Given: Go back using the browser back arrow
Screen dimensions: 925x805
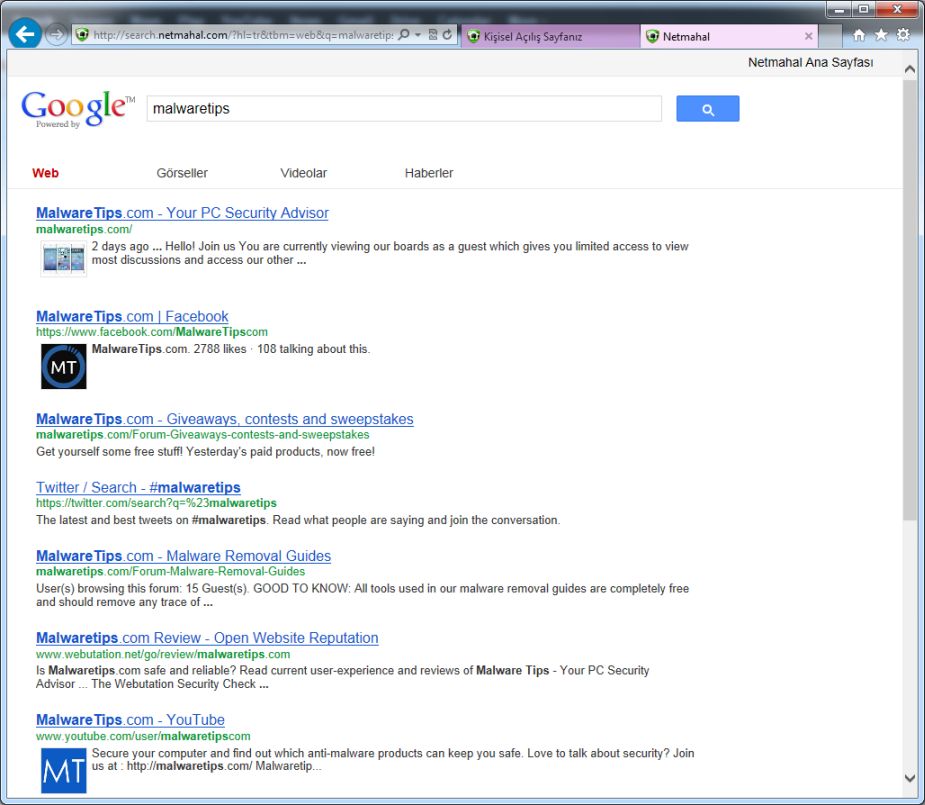Looking at the screenshot, I should point(25,34).
